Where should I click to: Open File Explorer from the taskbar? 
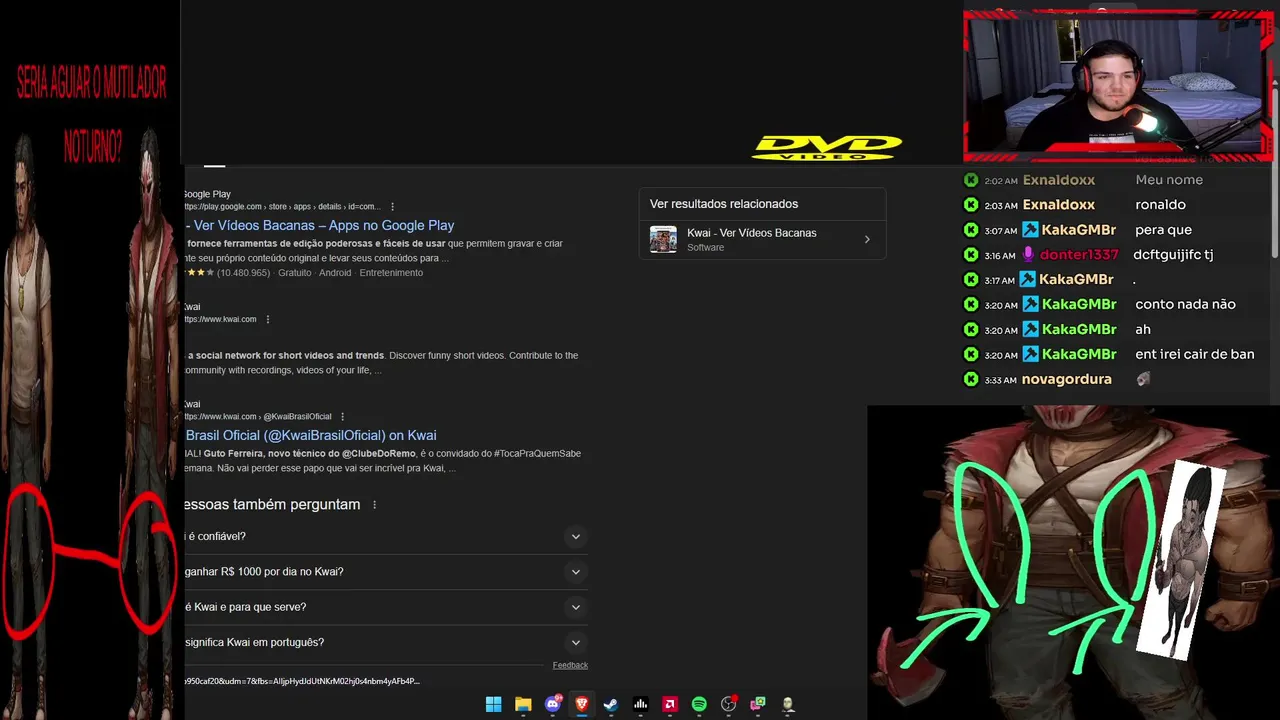523,704
